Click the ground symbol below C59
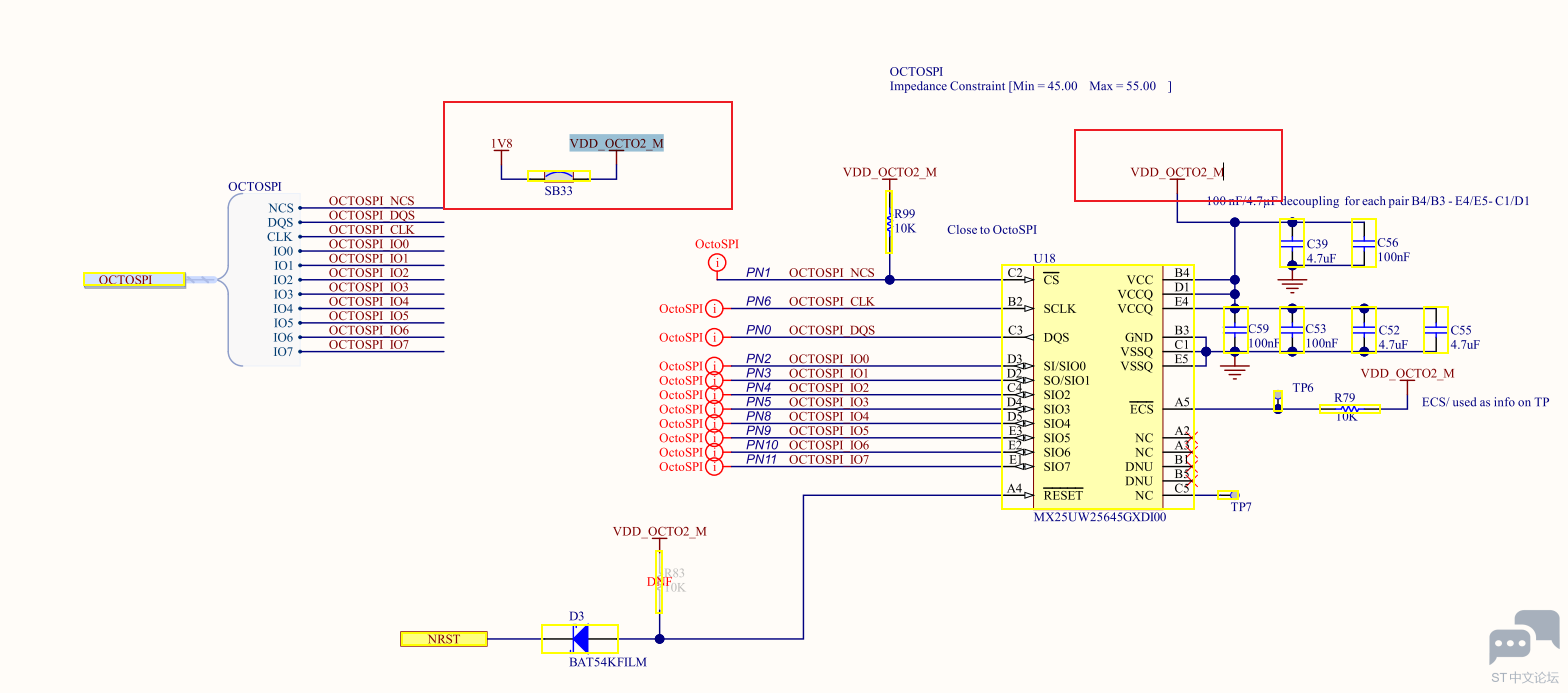 click(x=1236, y=372)
